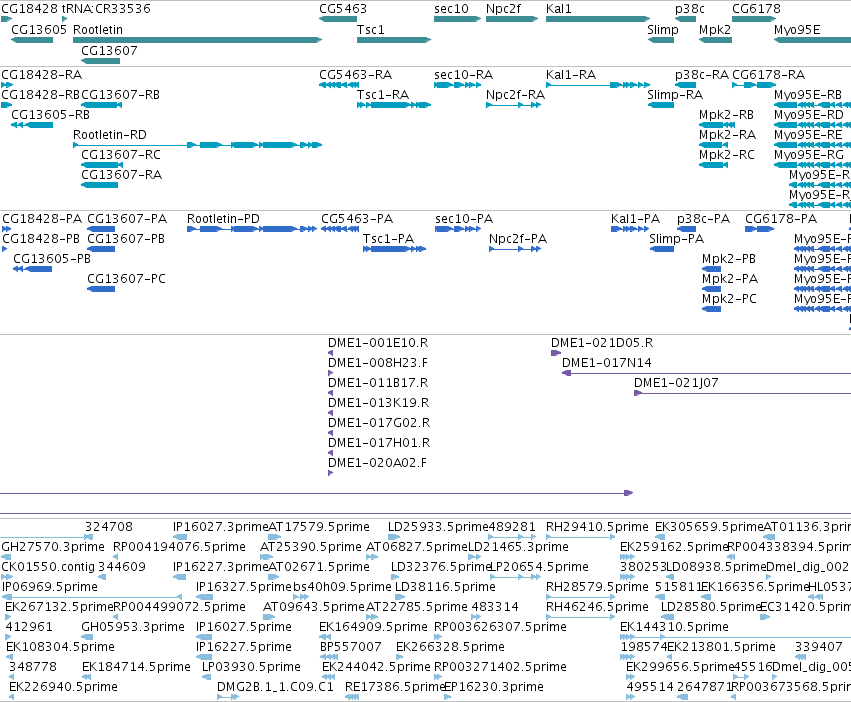Select protein Slimp-PA
This screenshot has height=702, width=851.
tap(662, 249)
